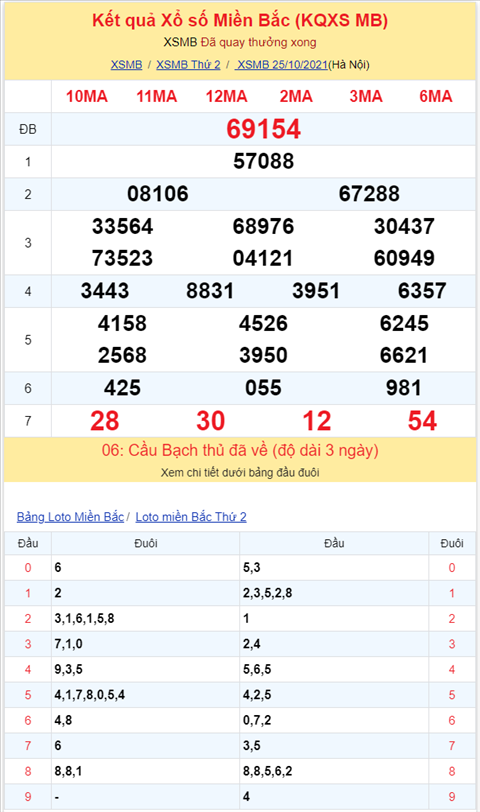Click the 10MA ticket code
480x812 pixels.
click(86, 96)
